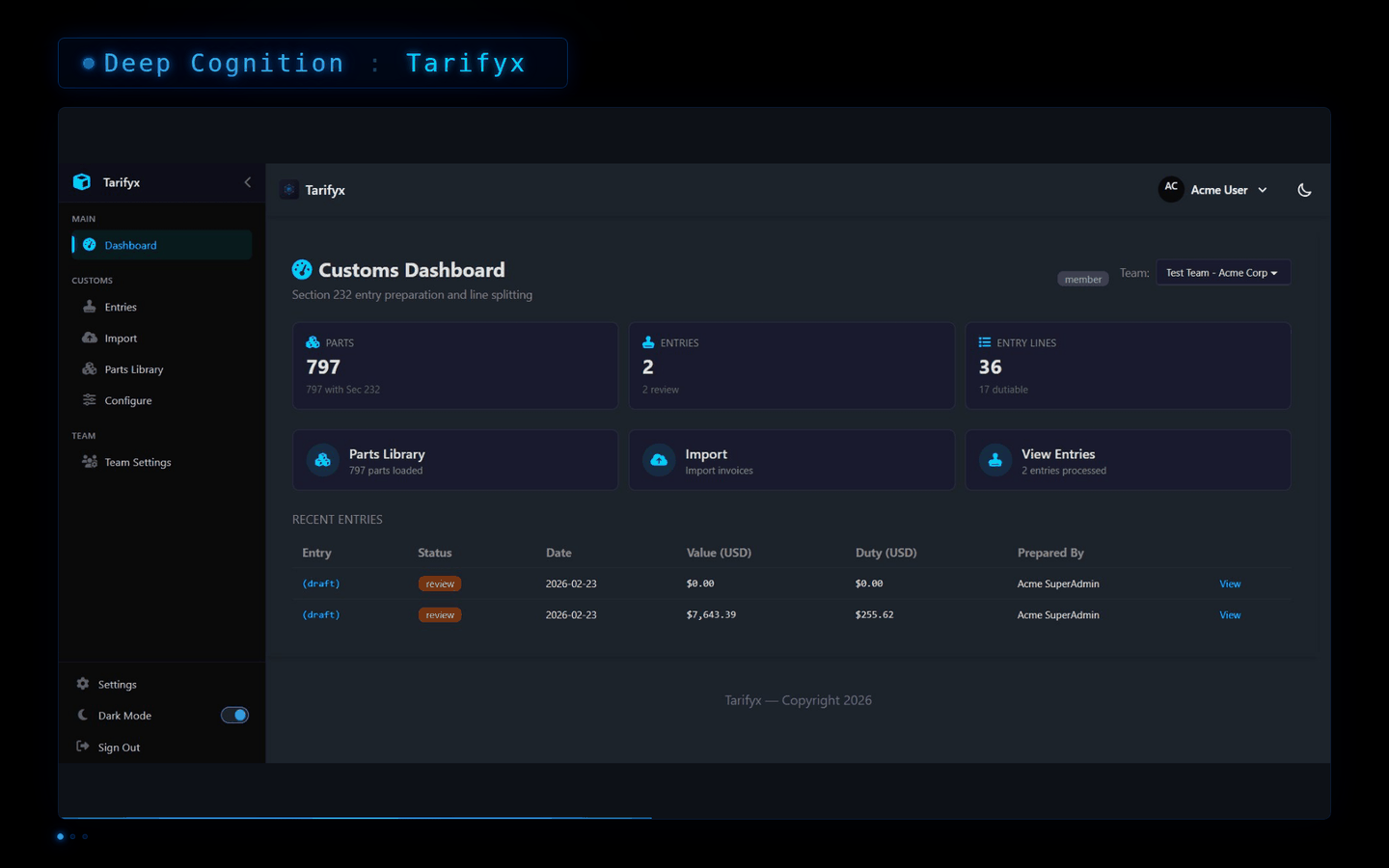
Task: Click the Configure sliders icon
Action: (x=90, y=400)
